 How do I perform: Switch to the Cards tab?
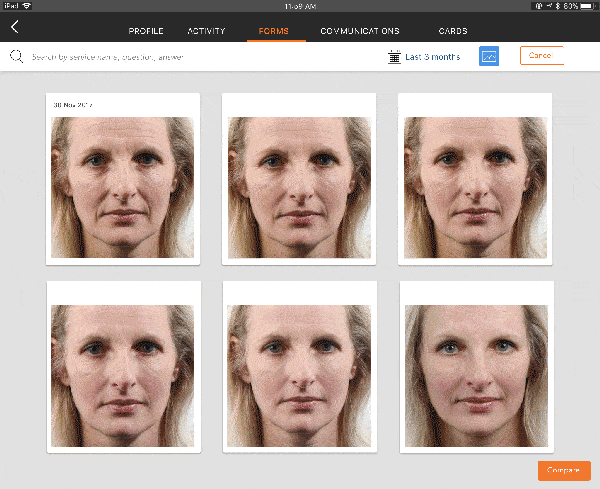pyautogui.click(x=453, y=31)
